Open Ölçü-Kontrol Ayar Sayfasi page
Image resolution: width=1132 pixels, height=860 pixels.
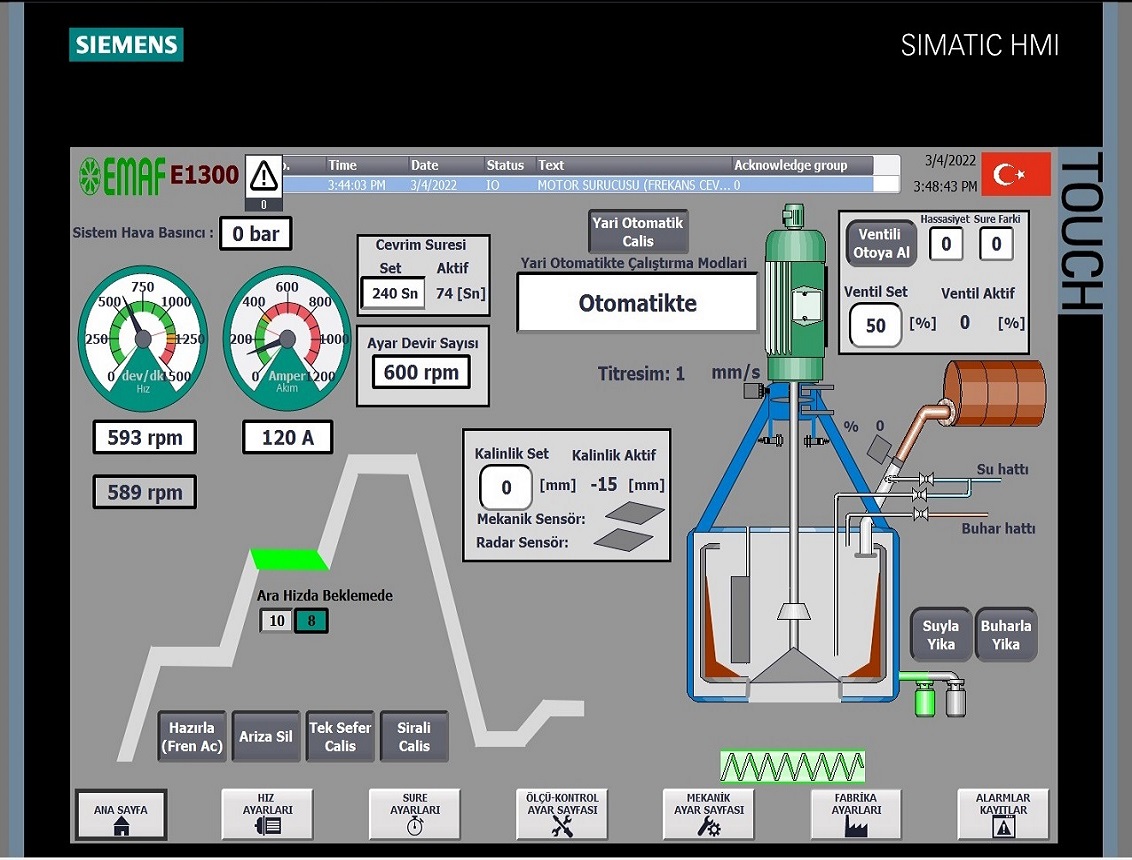pyautogui.click(x=562, y=815)
